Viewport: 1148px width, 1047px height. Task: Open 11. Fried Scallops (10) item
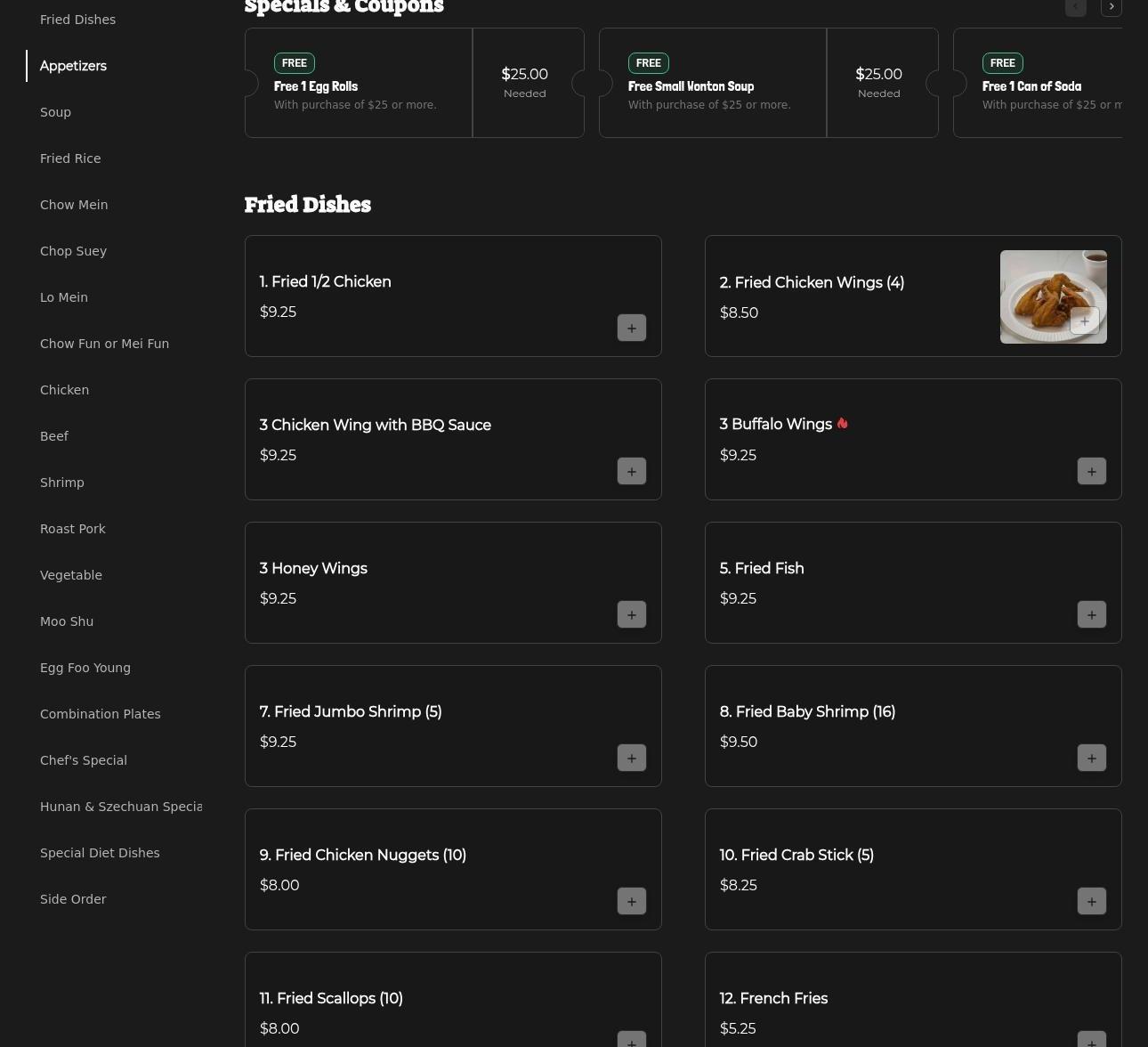point(453,1000)
